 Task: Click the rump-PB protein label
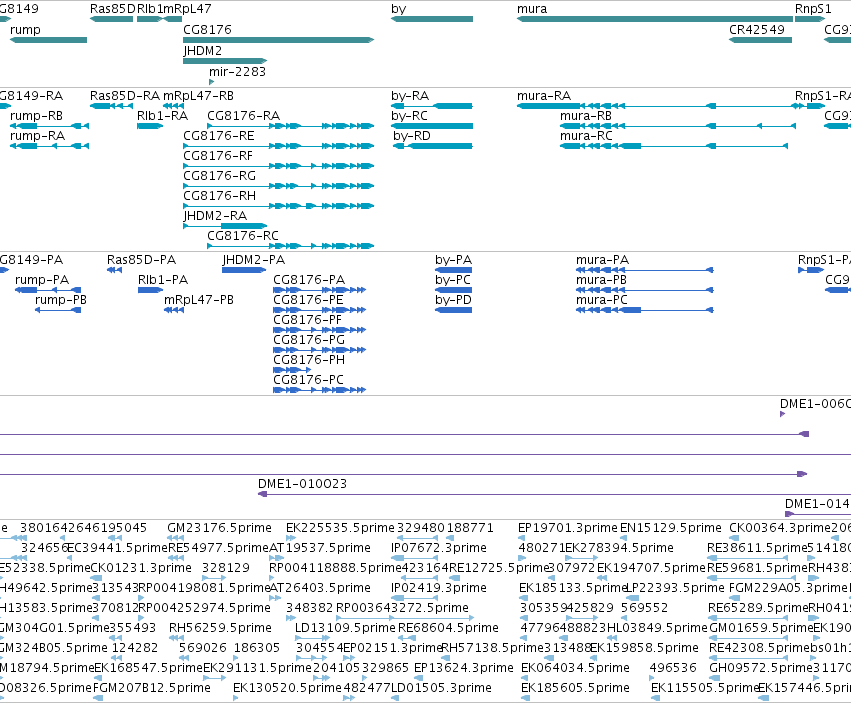coord(61,300)
